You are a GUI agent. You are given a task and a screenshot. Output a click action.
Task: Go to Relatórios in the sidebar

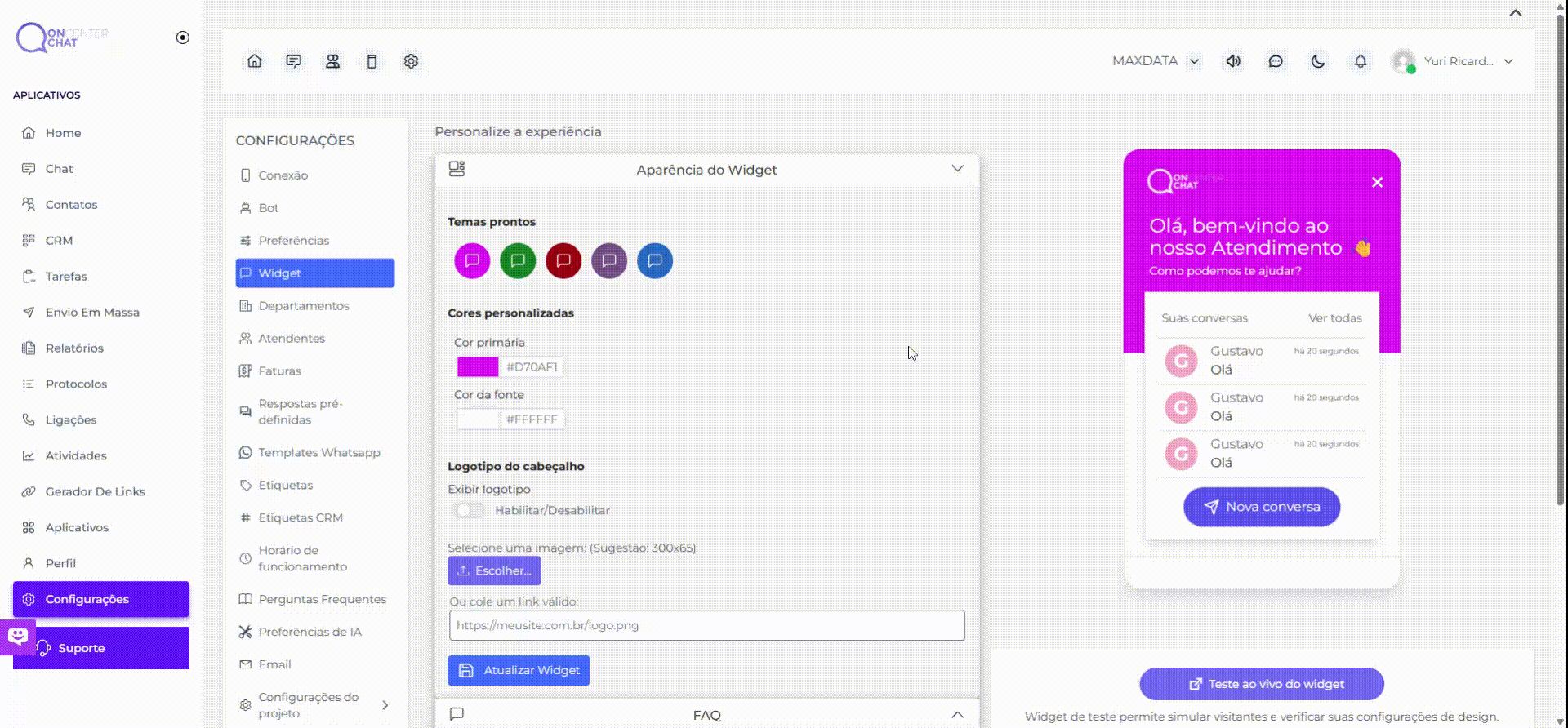[x=74, y=348]
